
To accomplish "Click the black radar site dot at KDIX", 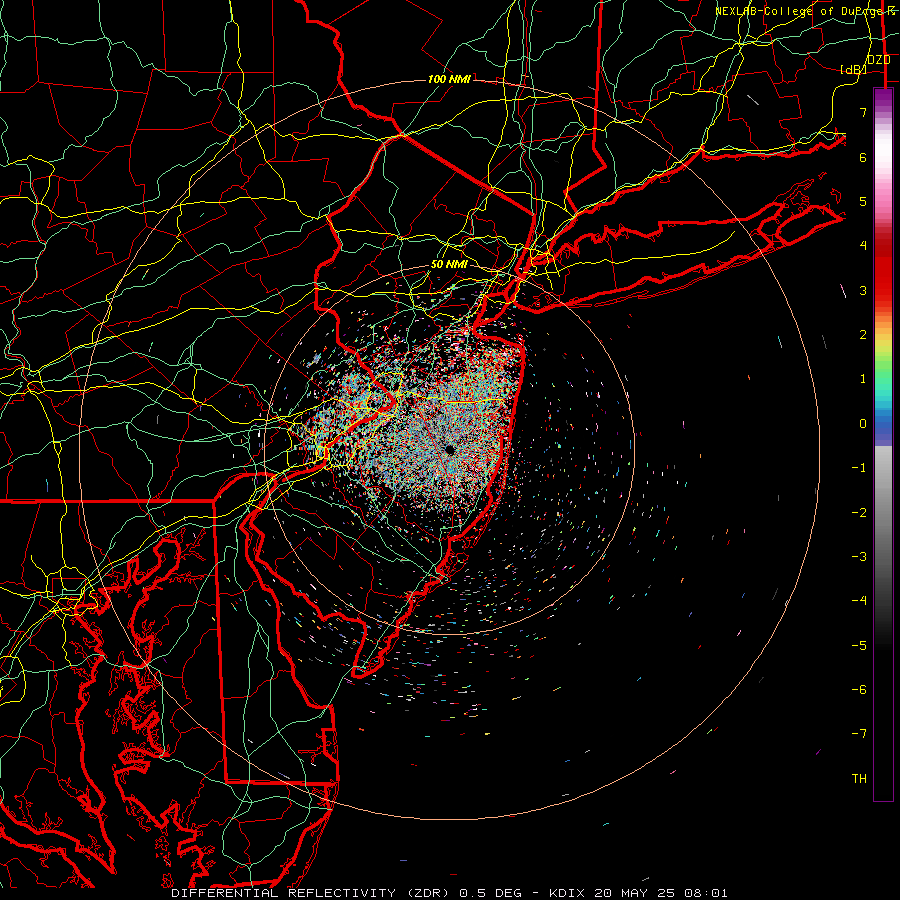I will point(449,450).
